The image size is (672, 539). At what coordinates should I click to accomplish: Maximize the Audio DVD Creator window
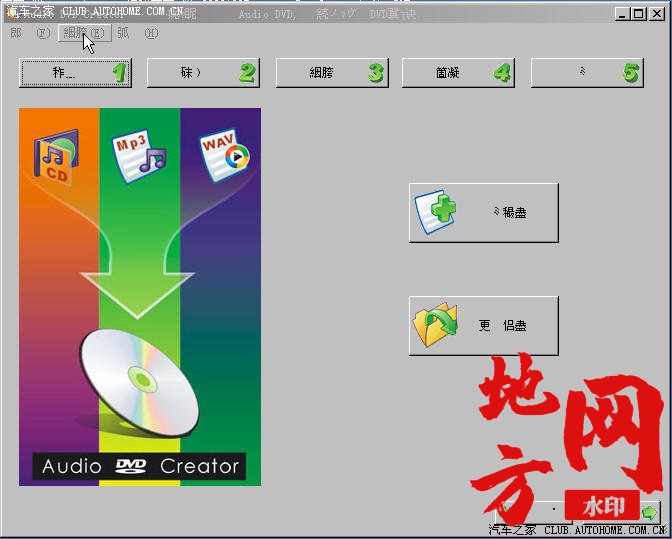[639, 14]
